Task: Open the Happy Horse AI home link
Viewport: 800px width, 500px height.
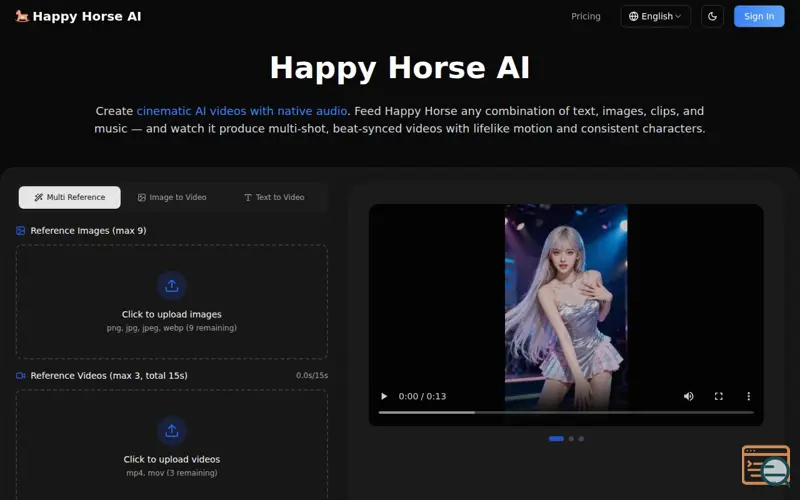Action: [78, 16]
